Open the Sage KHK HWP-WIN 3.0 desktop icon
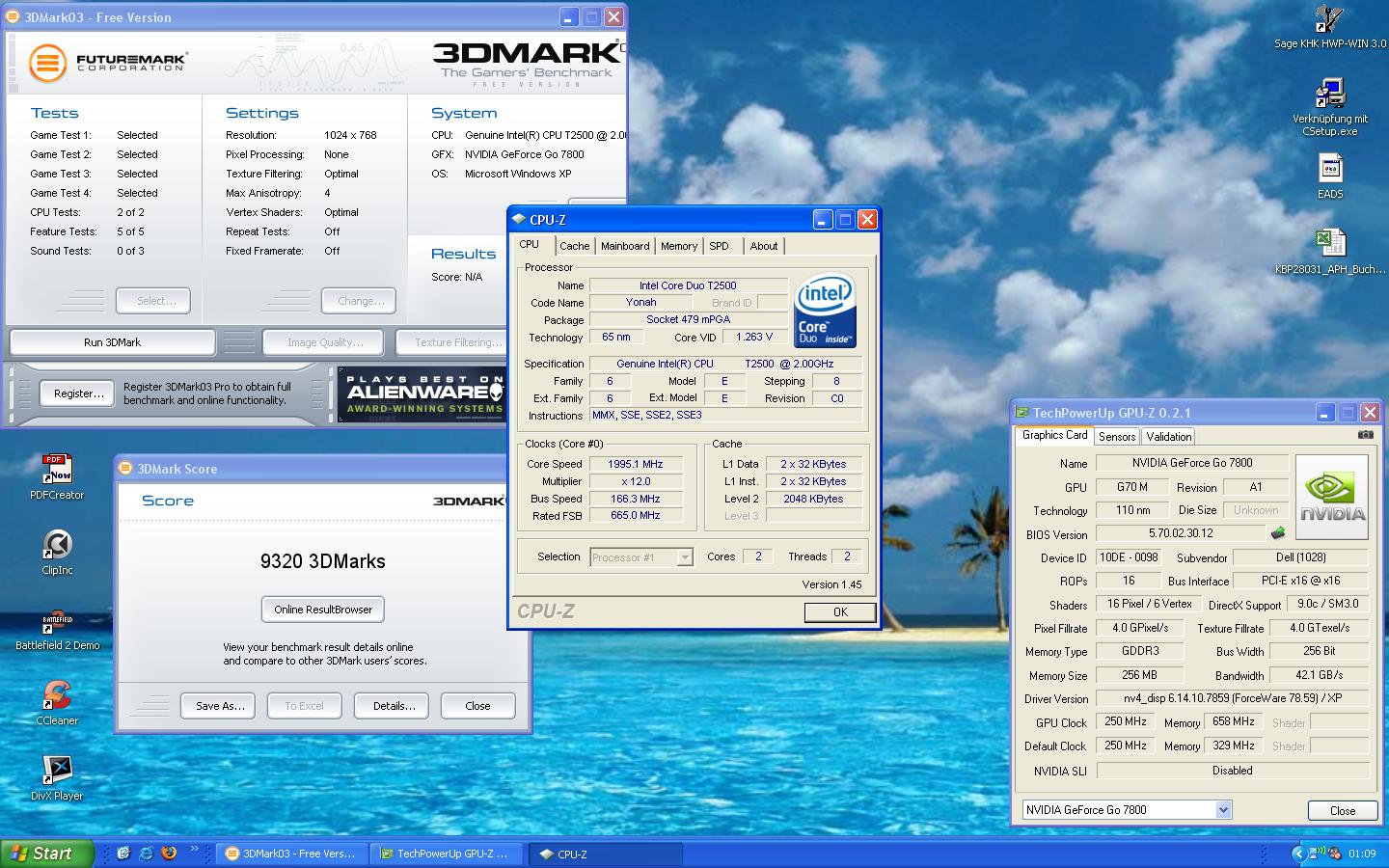Image resolution: width=1389 pixels, height=868 pixels. (x=1330, y=19)
